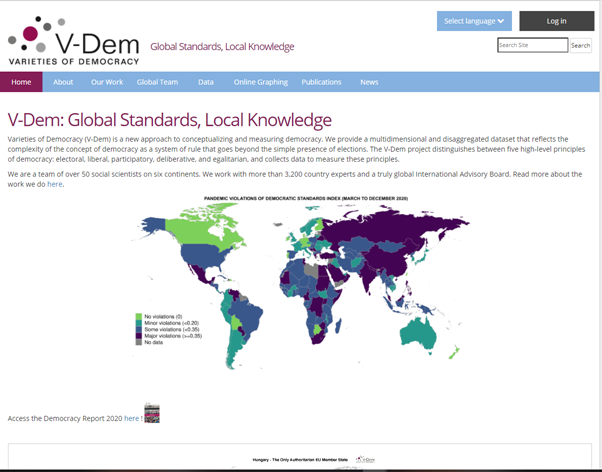Image resolution: width=602 pixels, height=472 pixels.
Task: Open the Publications menu item
Action: coord(321,82)
